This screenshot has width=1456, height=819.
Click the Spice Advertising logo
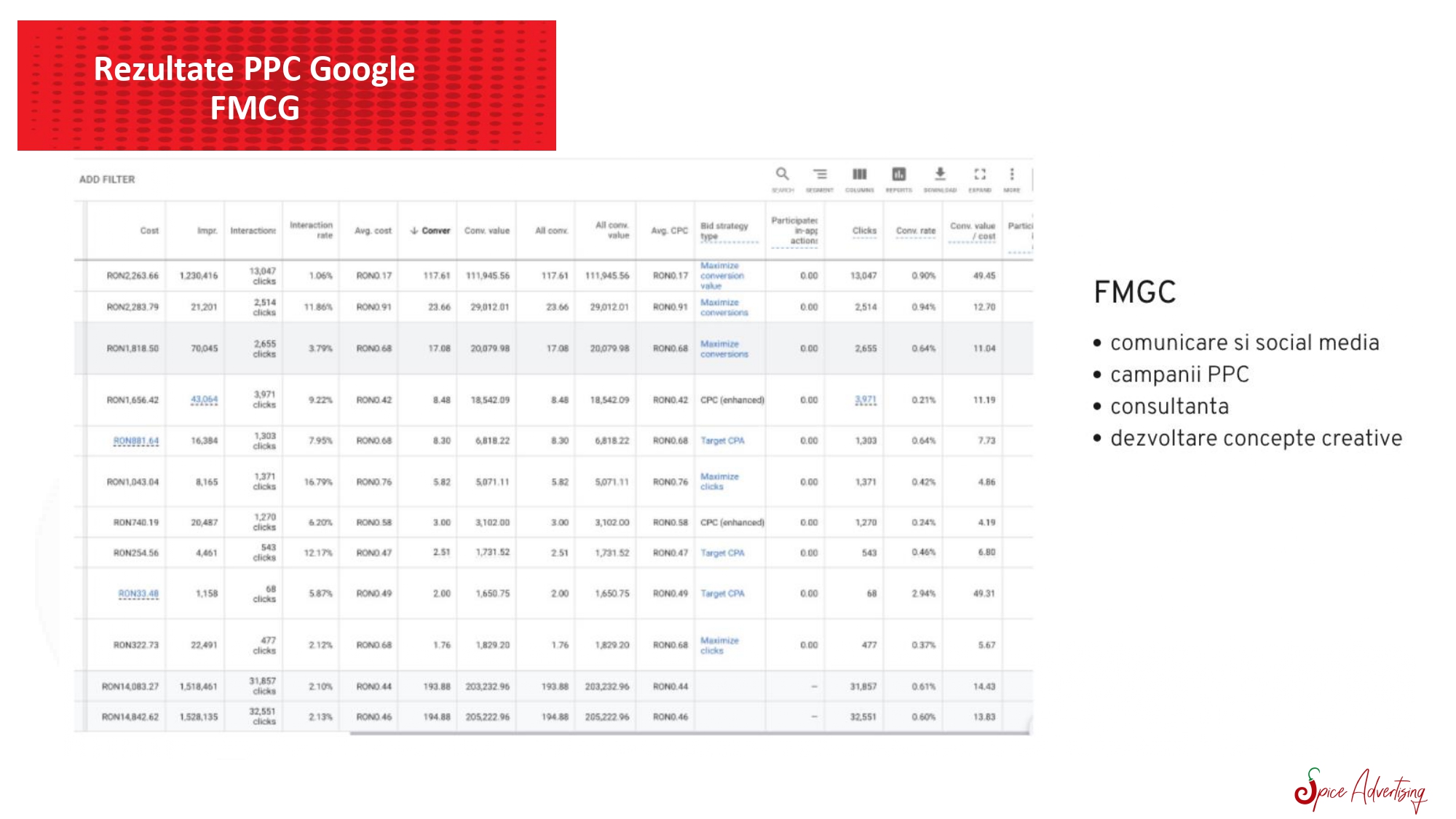(x=1360, y=791)
